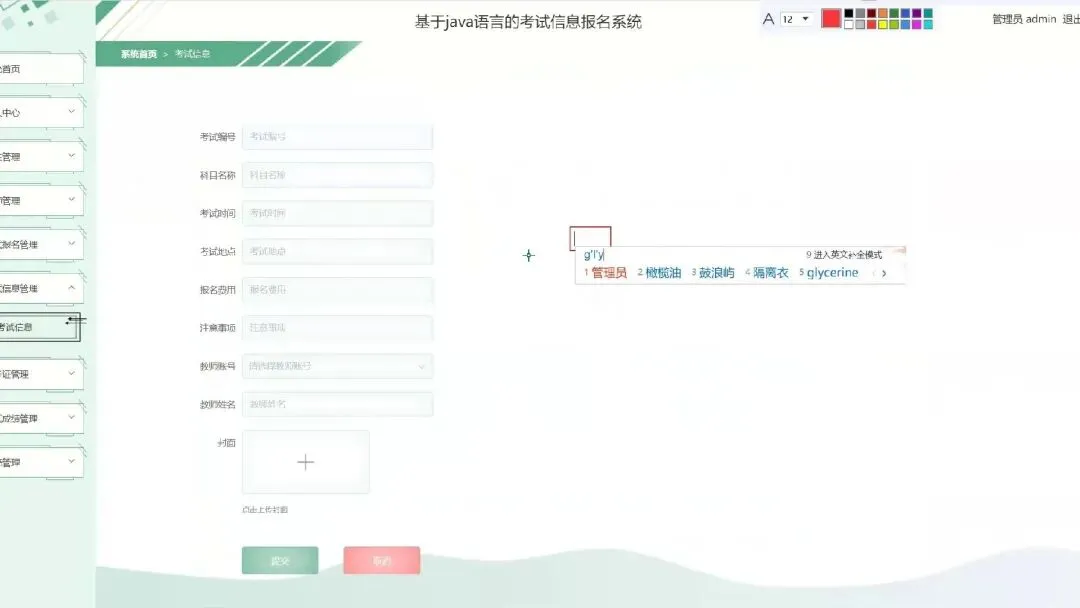The image size is (1080, 608).
Task: Click the 教师姓名 input field
Action: [x=338, y=404]
